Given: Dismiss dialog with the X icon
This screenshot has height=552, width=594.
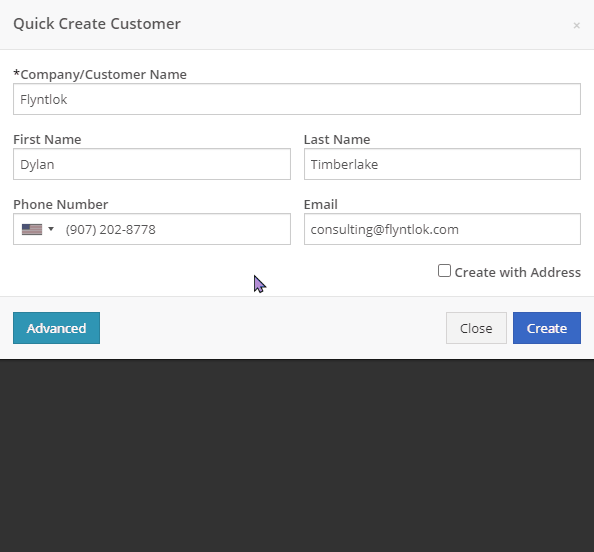Looking at the screenshot, I should (x=576, y=25).
